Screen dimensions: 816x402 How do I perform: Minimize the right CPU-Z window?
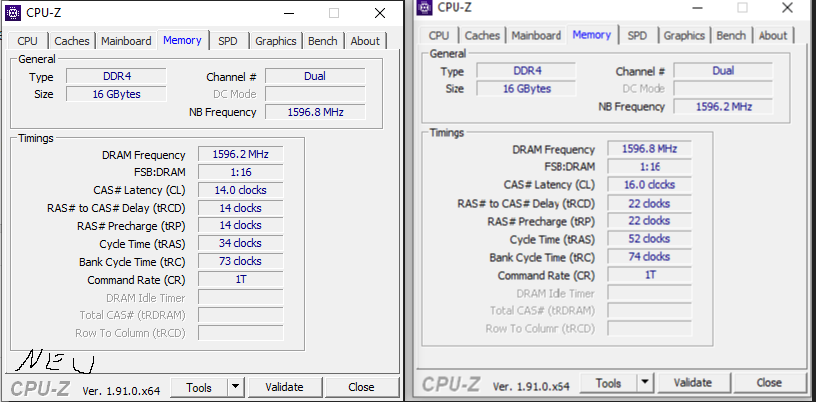[x=696, y=8]
